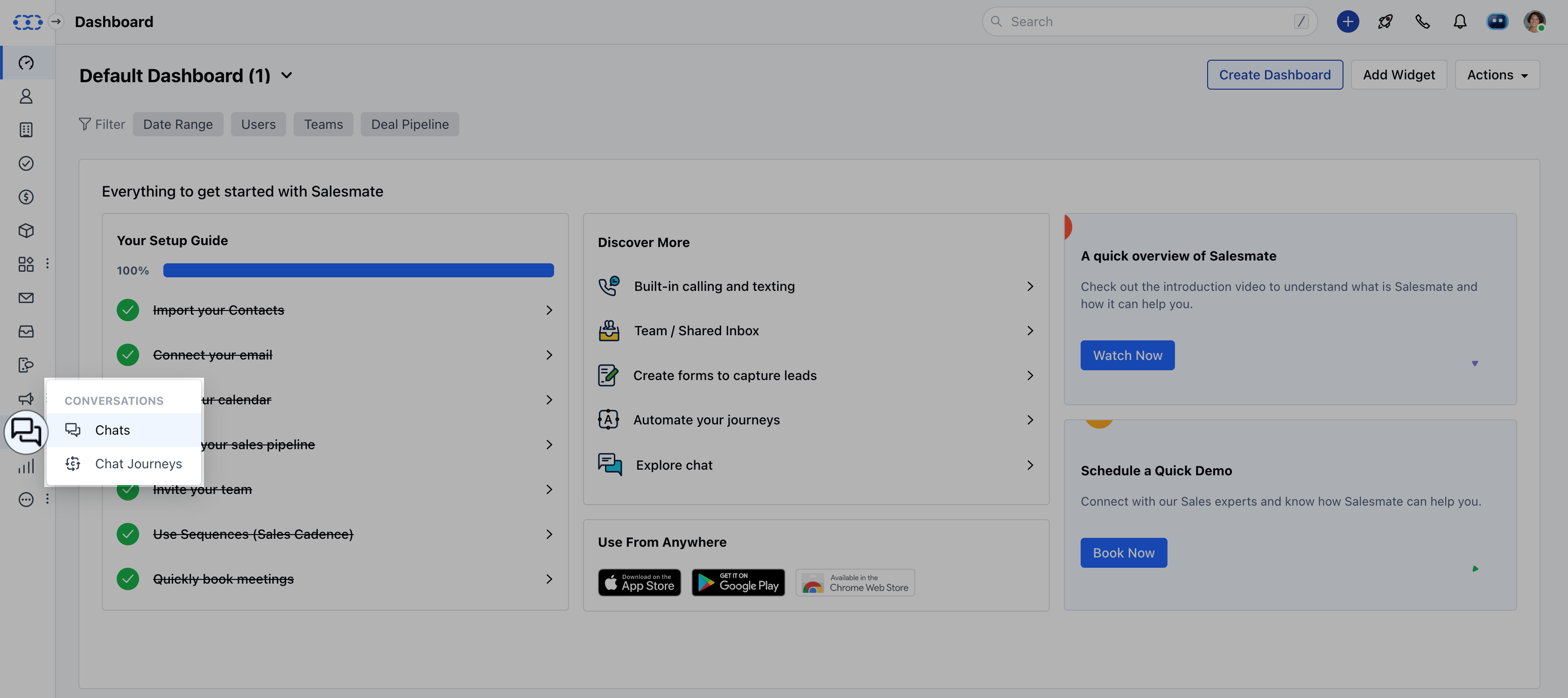
Task: Toggle the Quickly book meetings green checkmark
Action: [128, 578]
